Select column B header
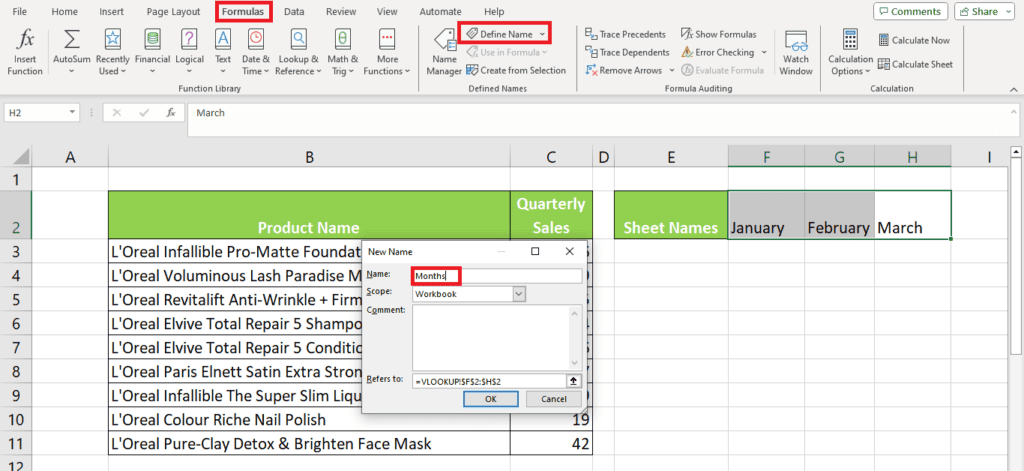The image size is (1024, 471). pyautogui.click(x=310, y=156)
